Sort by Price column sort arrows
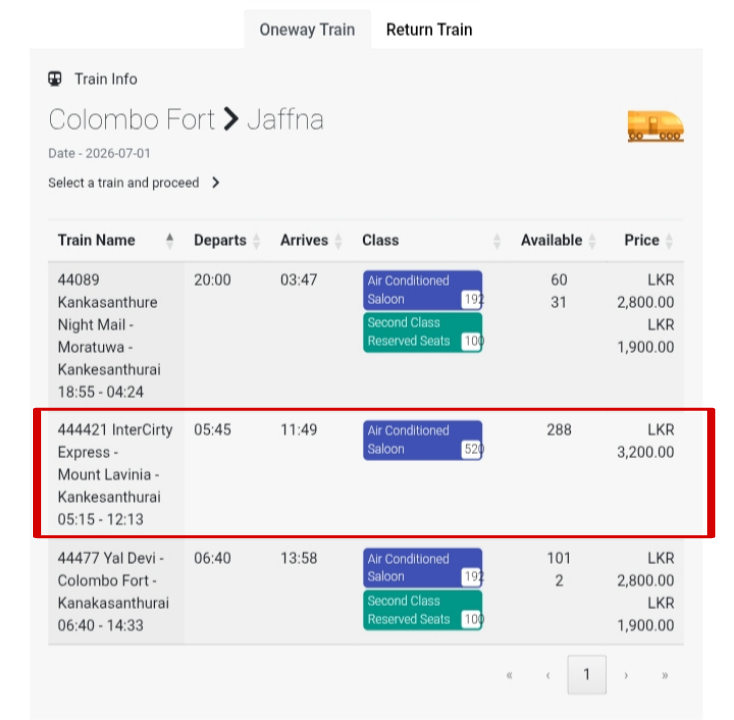The image size is (734, 720). pos(669,241)
